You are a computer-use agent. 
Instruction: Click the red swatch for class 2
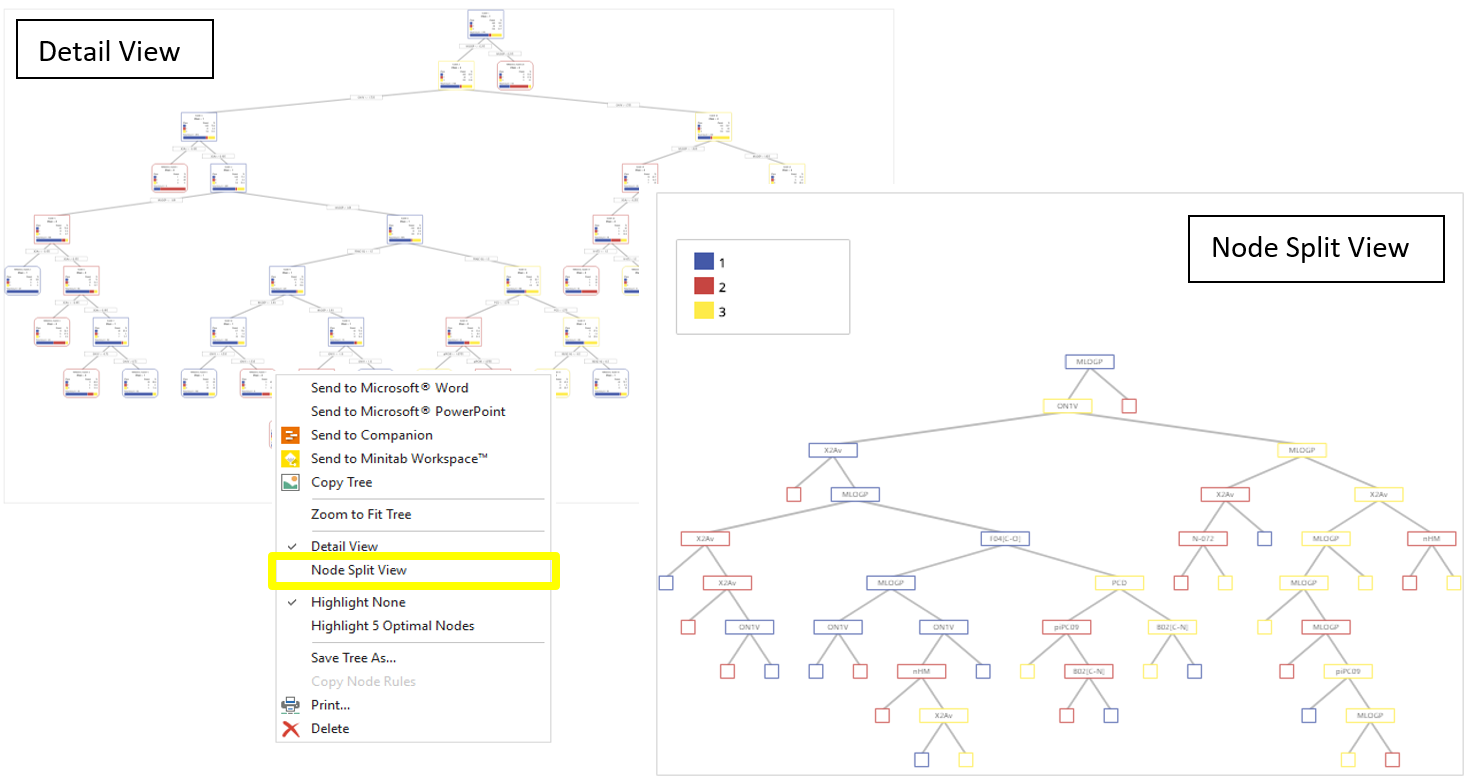(x=704, y=286)
